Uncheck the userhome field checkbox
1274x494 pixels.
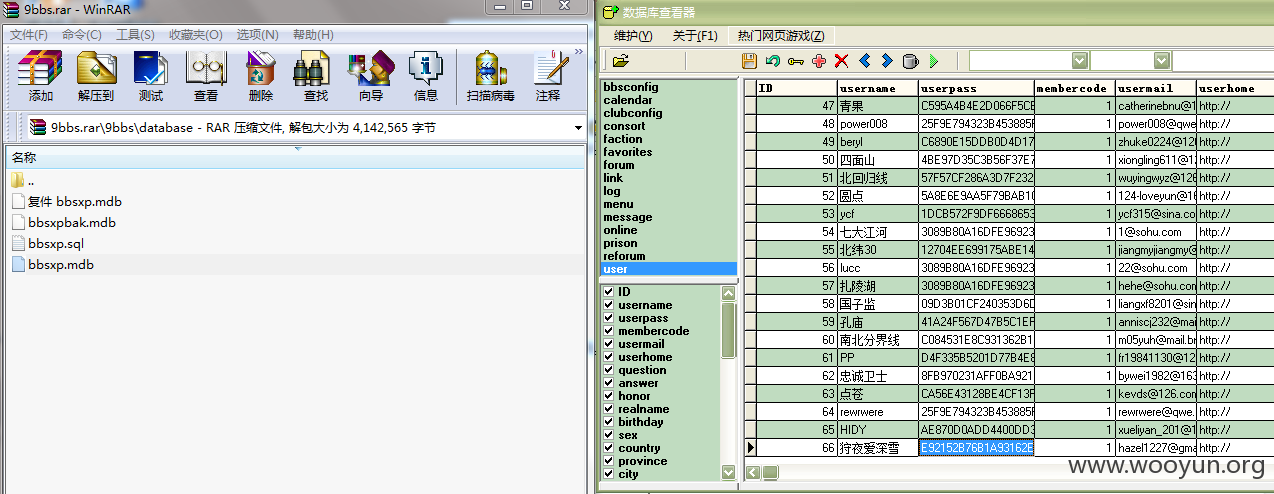[609, 357]
